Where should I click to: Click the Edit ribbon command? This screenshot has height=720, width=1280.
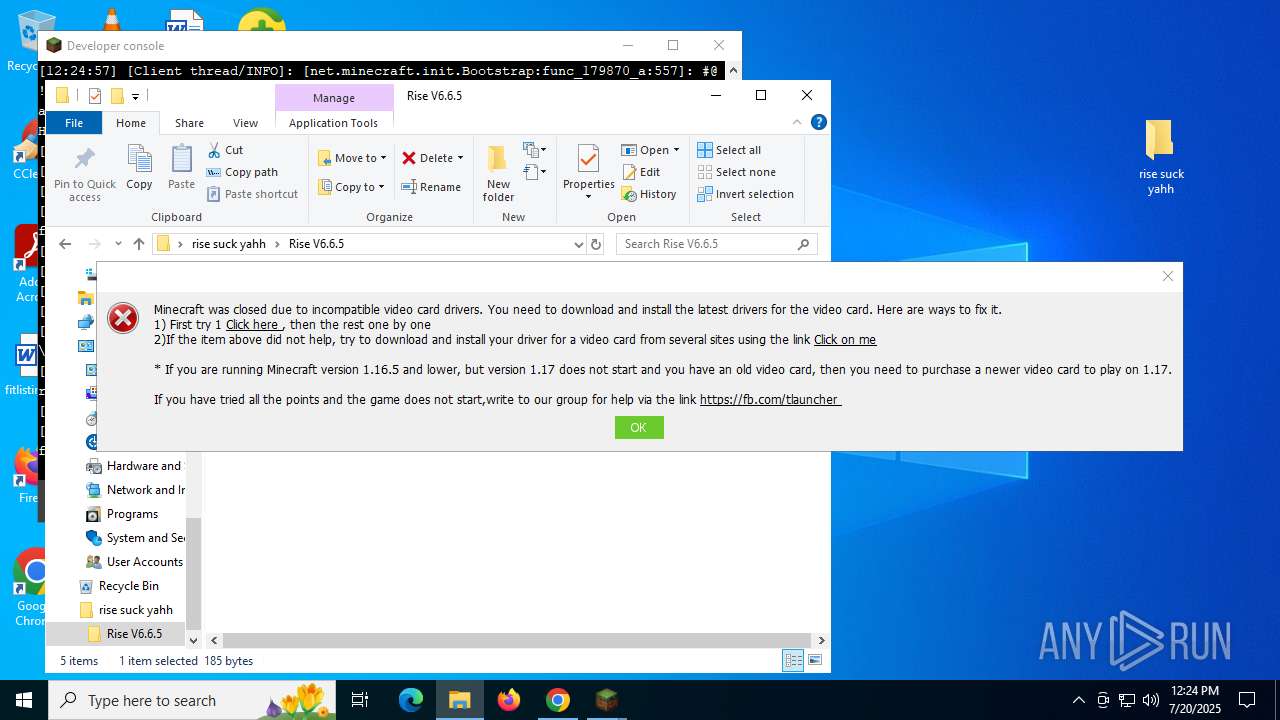click(641, 172)
